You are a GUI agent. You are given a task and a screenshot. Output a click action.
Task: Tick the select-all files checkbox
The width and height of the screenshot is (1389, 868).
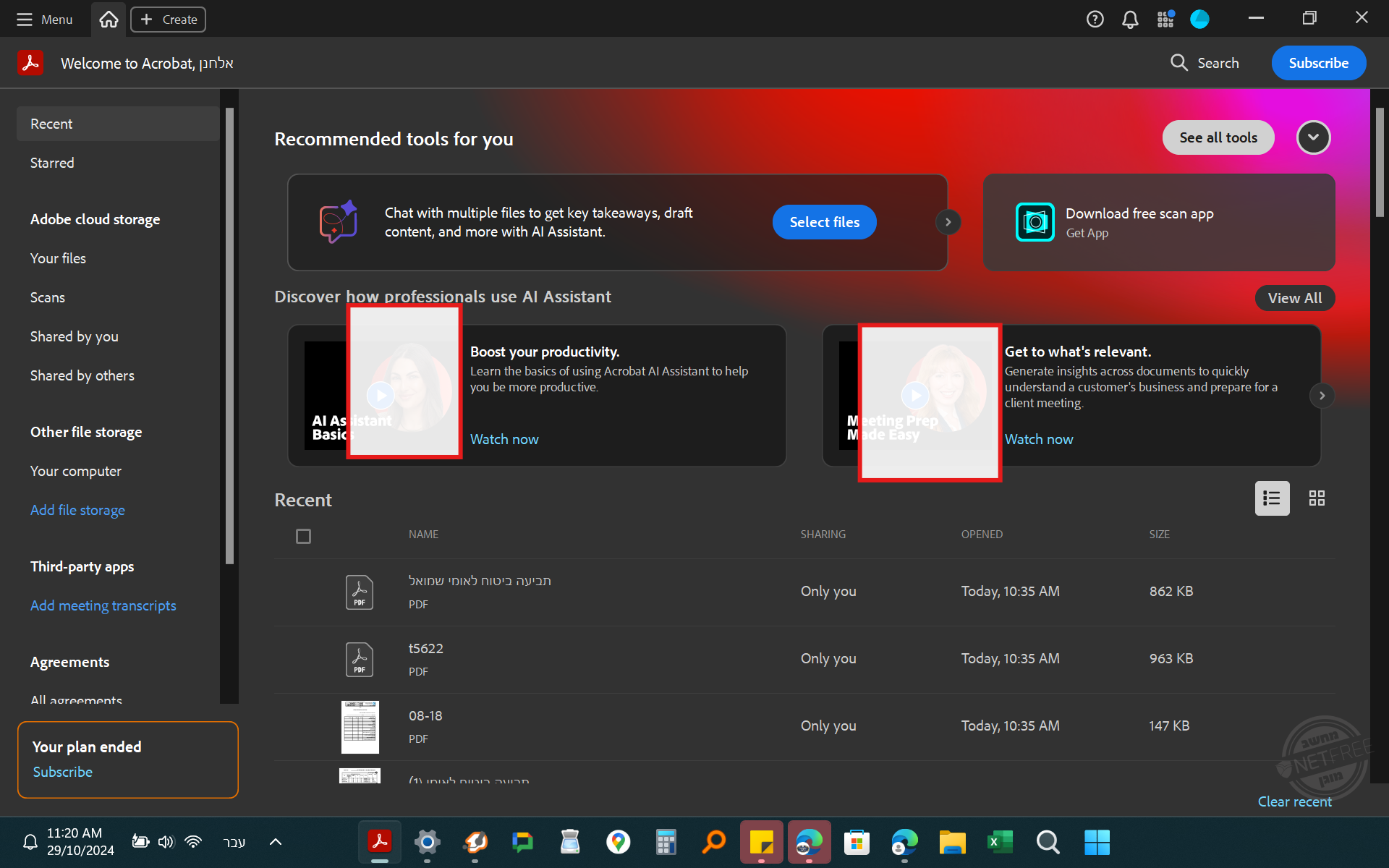[304, 536]
